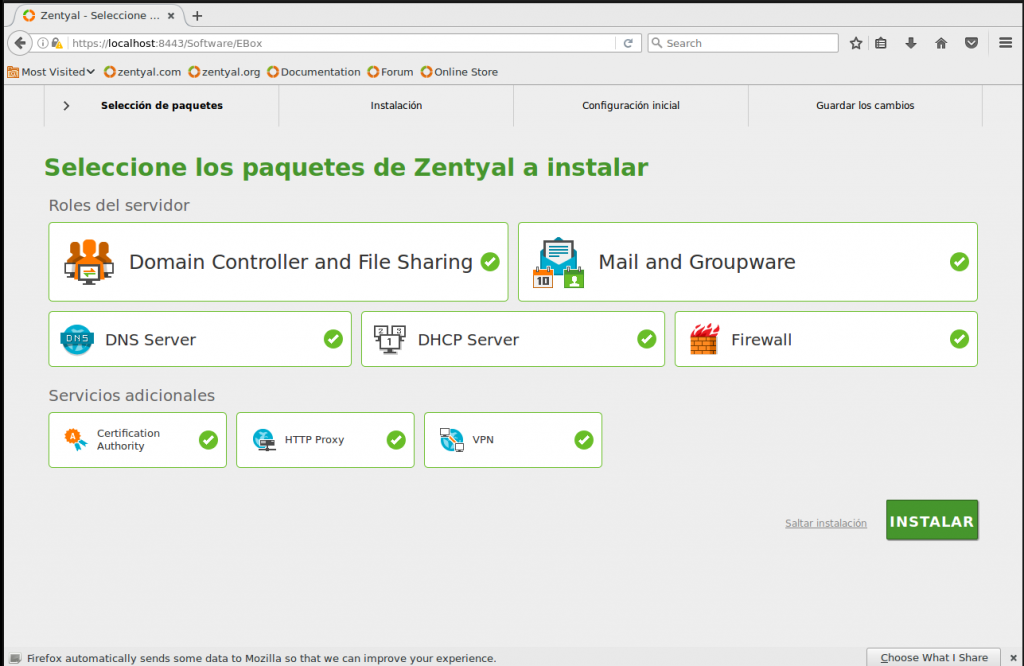The height and width of the screenshot is (666, 1024).
Task: Click the Firefox Search input field
Action: 750,43
